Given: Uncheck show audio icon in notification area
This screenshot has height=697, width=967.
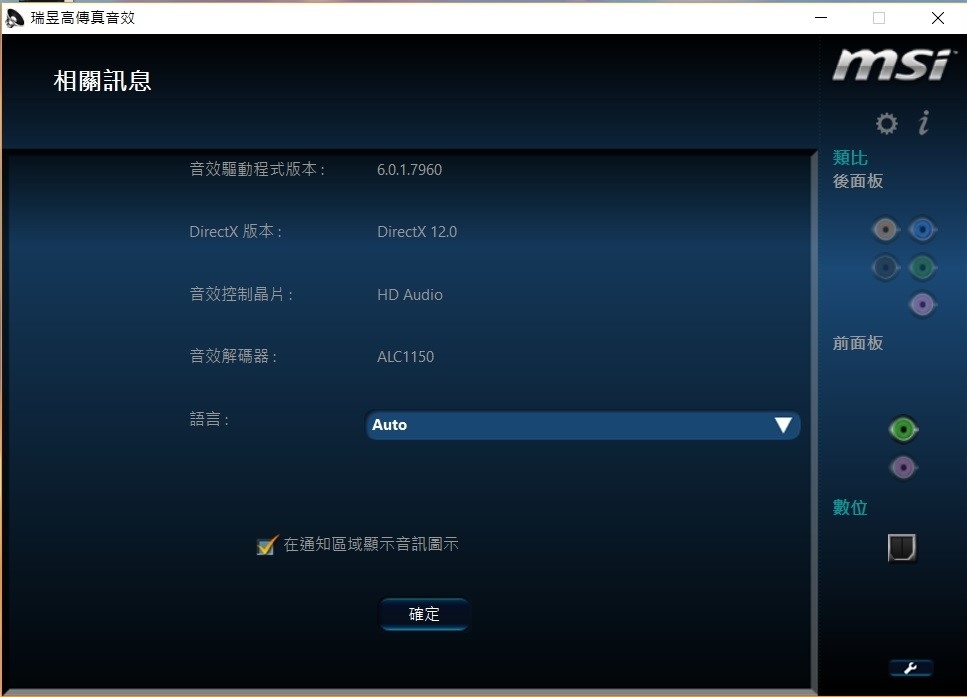Looking at the screenshot, I should pos(266,545).
